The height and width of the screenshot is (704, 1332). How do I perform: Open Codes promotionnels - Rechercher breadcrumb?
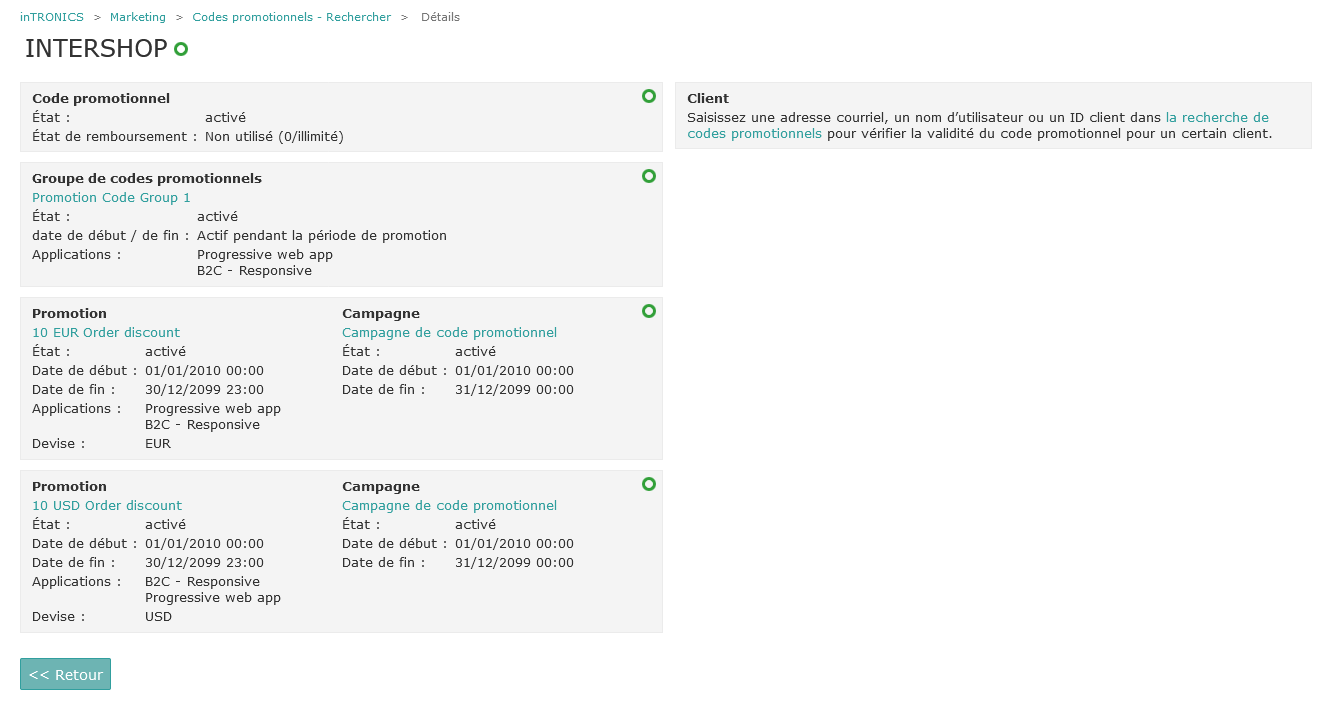click(x=291, y=16)
